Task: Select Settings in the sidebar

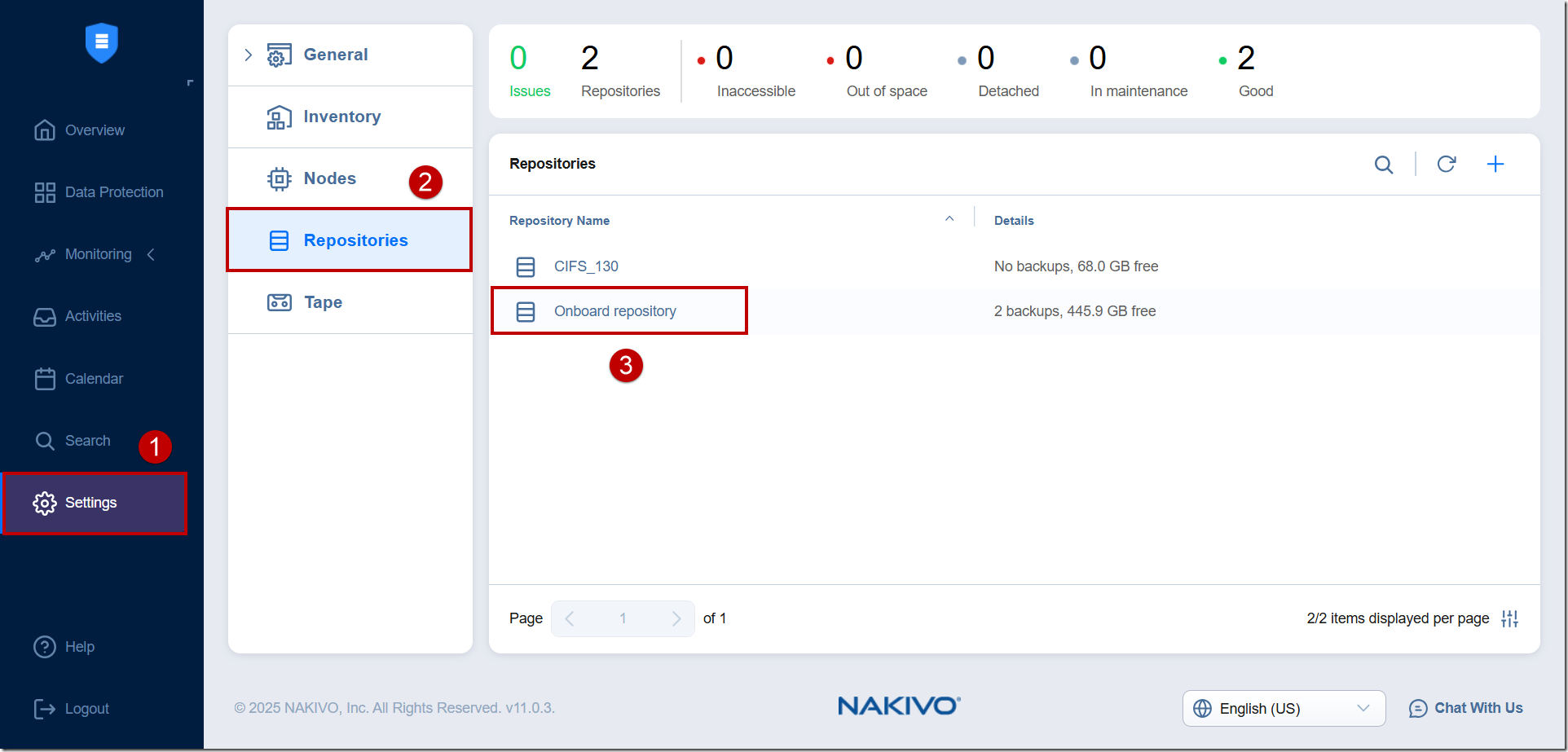Action: (x=95, y=503)
